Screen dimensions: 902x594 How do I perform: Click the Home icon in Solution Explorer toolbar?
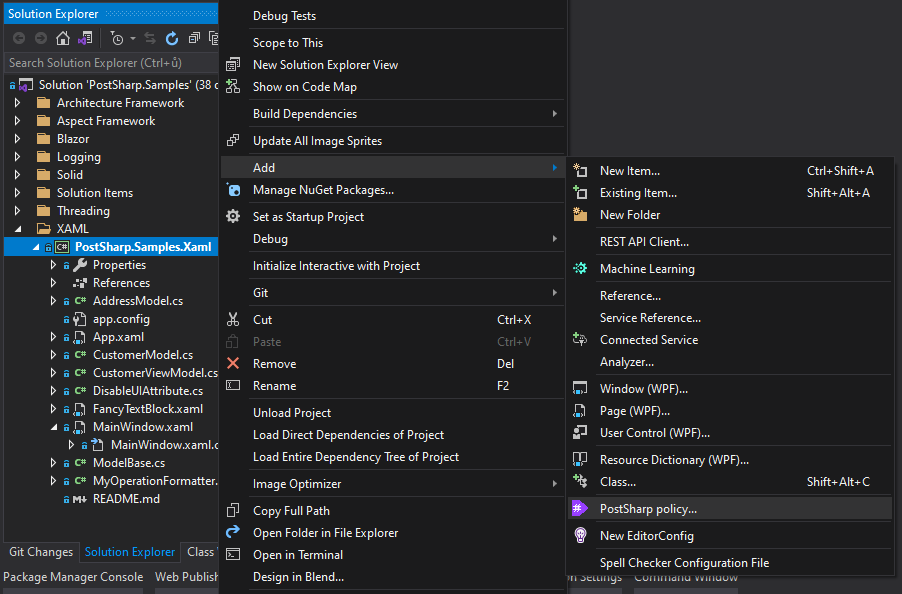(x=63, y=39)
